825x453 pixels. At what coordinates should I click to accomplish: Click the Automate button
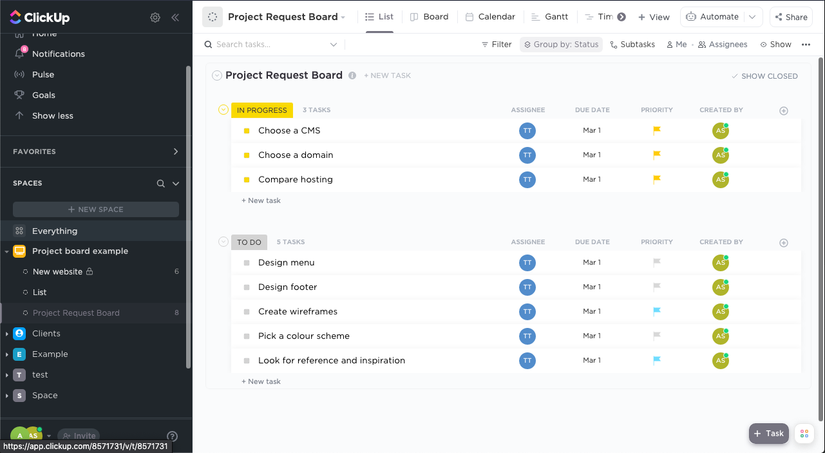(713, 17)
